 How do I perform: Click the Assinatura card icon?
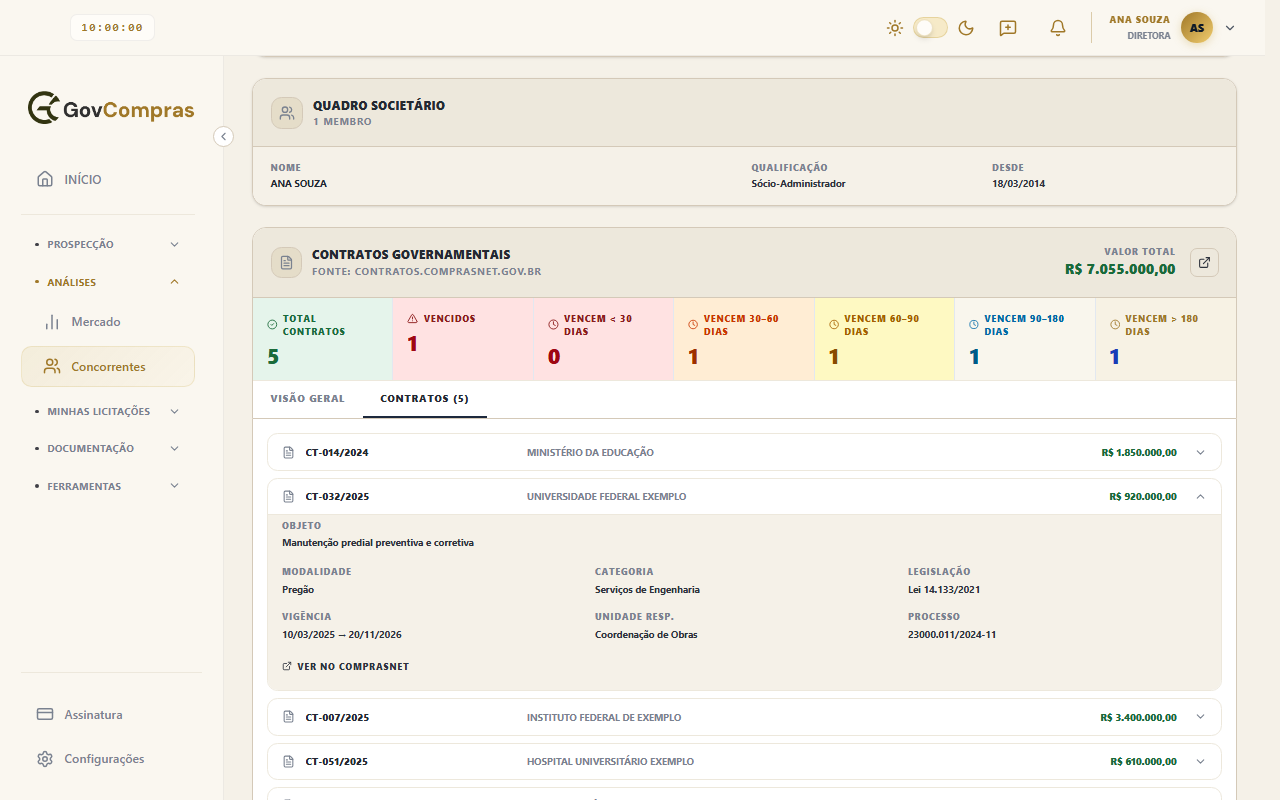(45, 715)
